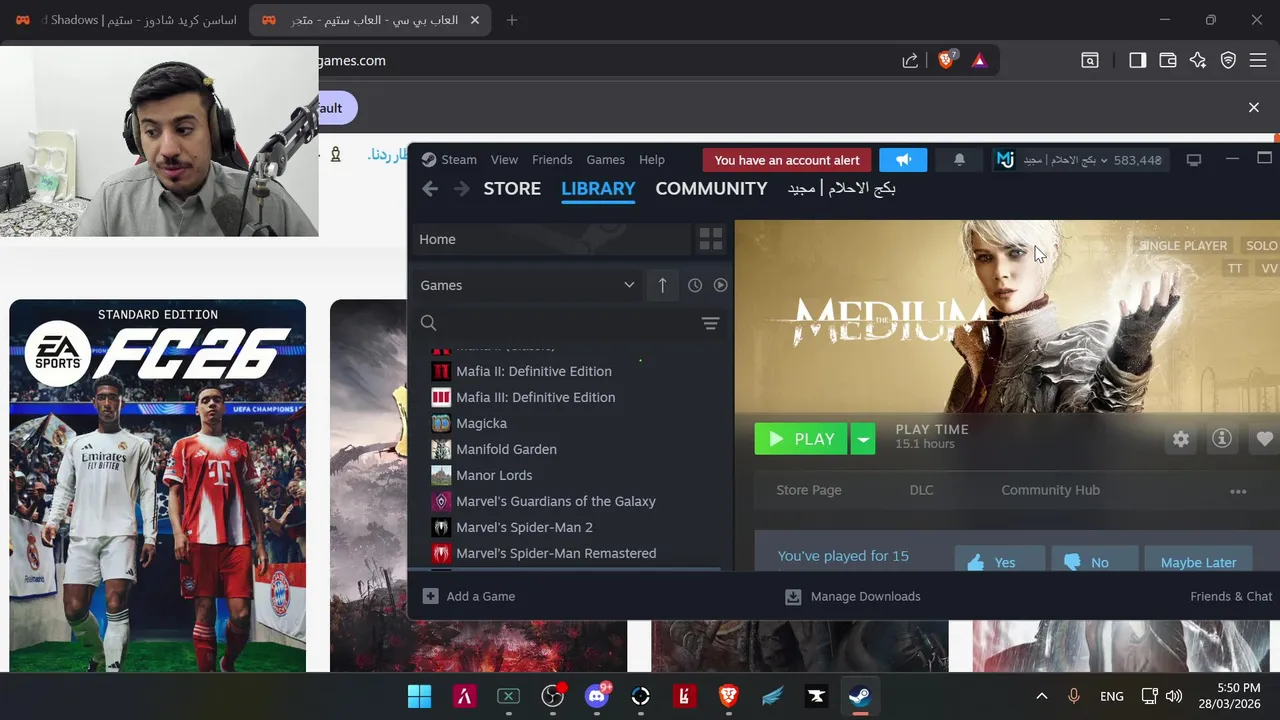Screen dimensions: 1280x720
Task: Open Steam profile tab with Arabic name
Action: click(841, 189)
